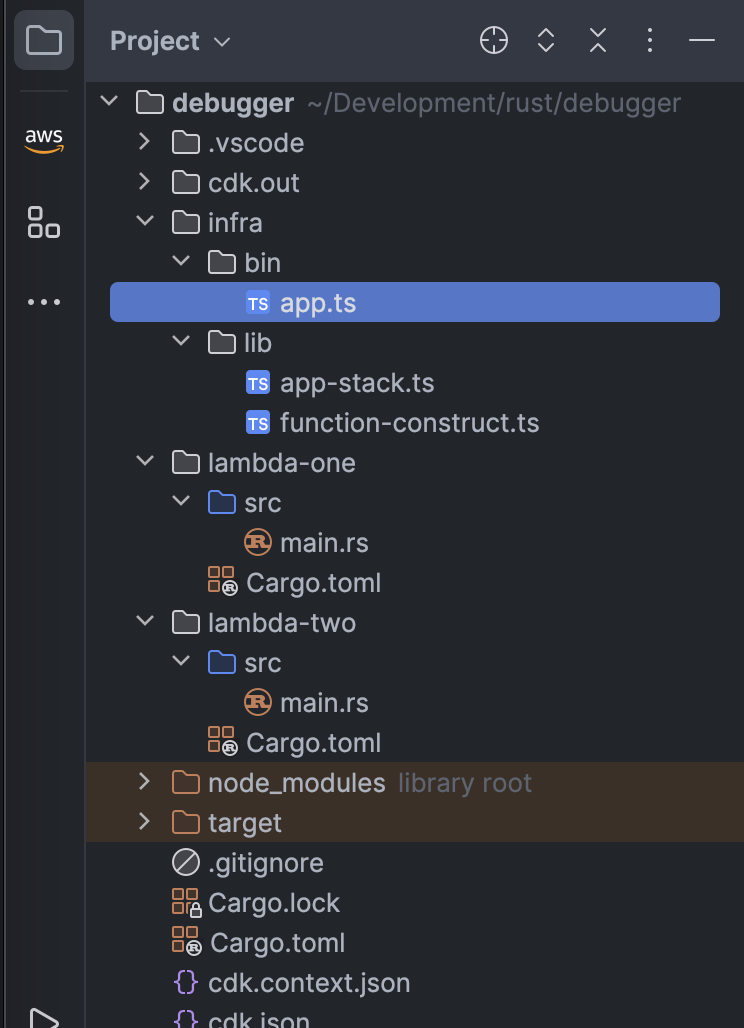Click the TypeScript icon beside app-stack.ts
744x1028 pixels.
258,382
